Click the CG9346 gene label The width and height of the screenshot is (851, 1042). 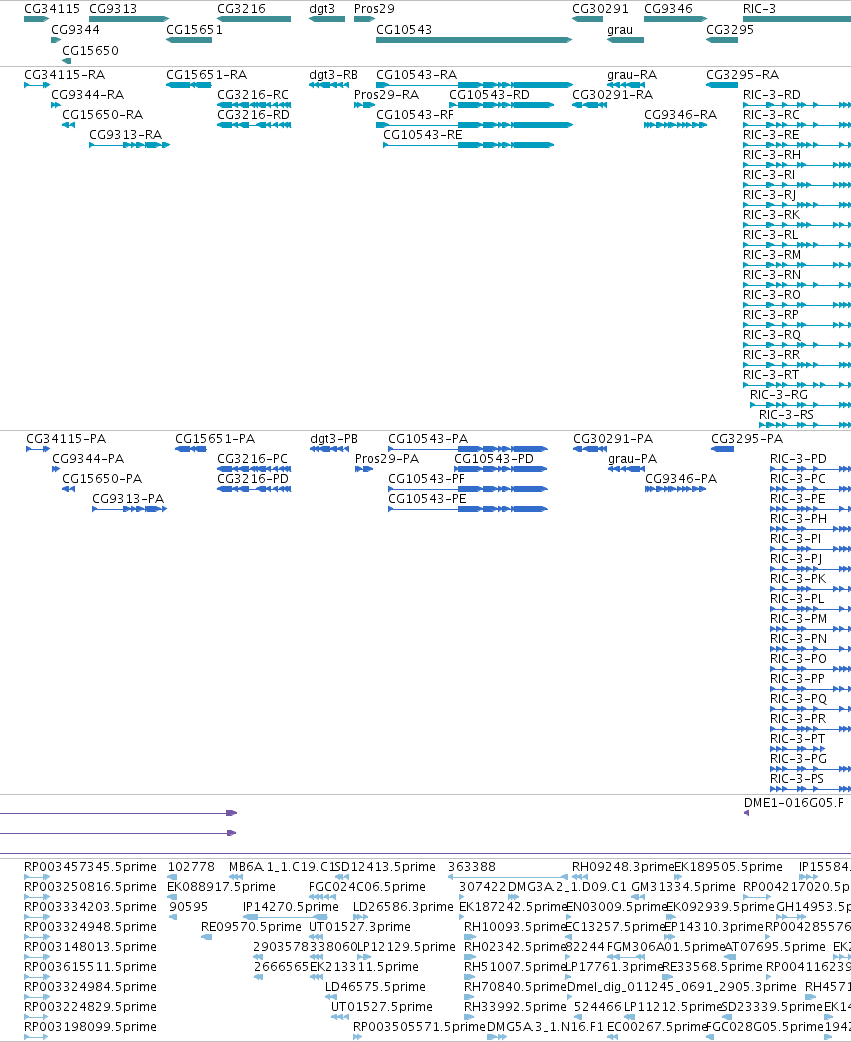pyautogui.click(x=668, y=9)
